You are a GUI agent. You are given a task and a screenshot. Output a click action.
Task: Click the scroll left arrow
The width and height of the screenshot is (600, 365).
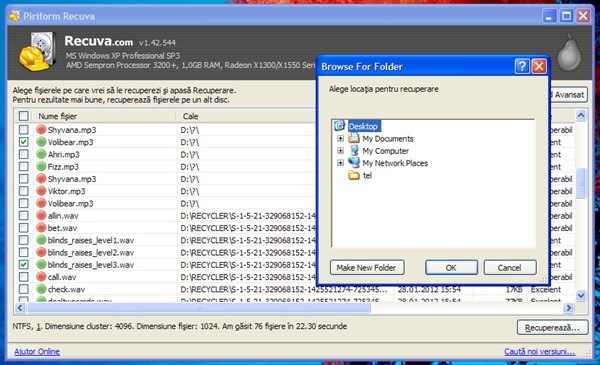pyautogui.click(x=20, y=308)
